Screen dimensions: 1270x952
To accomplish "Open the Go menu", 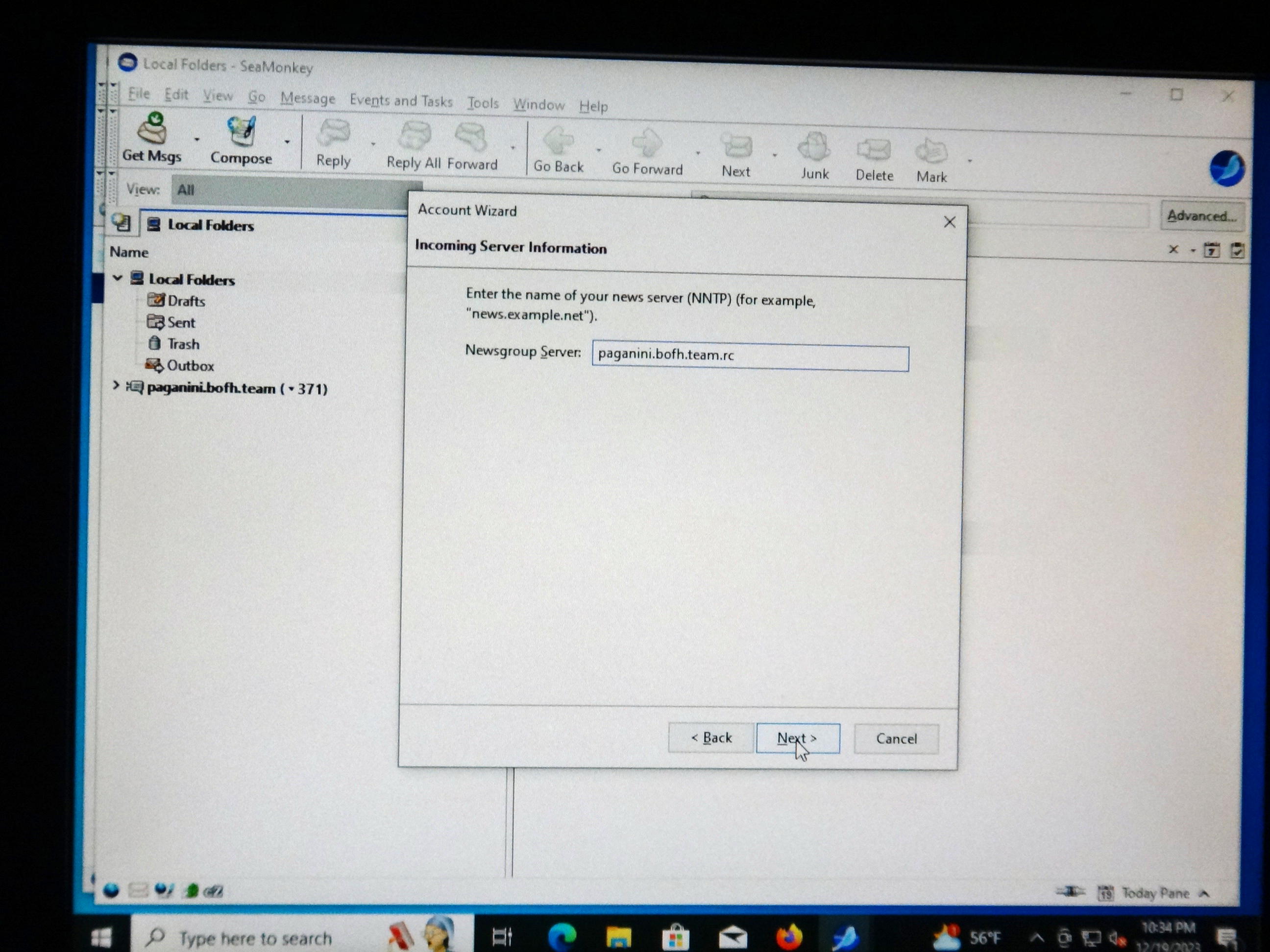I will point(257,97).
